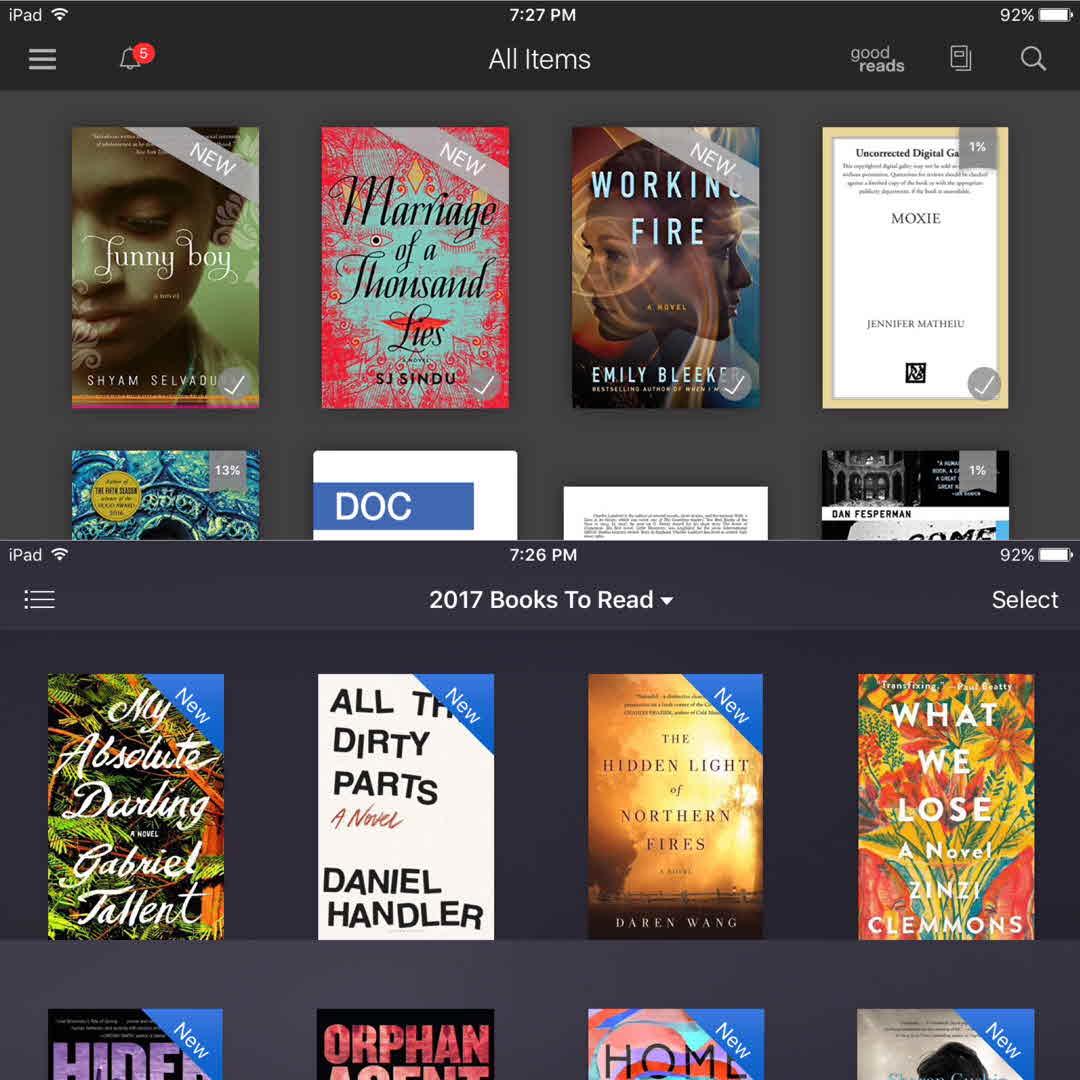1080x1080 pixels.
Task: Open search with magnifying glass icon
Action: click(1033, 59)
